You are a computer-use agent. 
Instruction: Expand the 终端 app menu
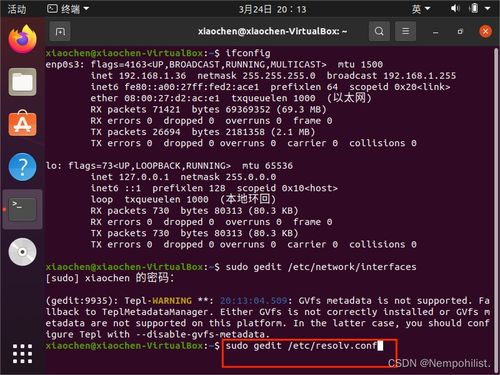pyautogui.click(x=68, y=9)
